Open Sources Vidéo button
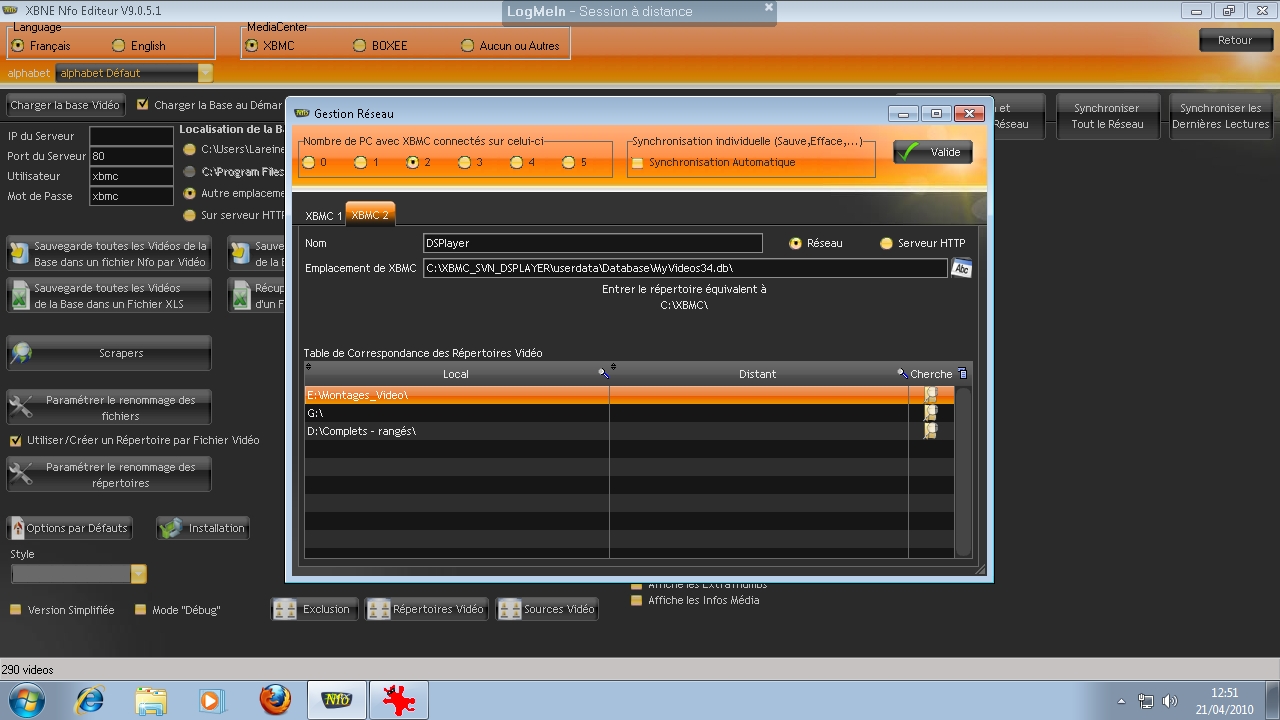Viewport: 1280px width, 720px height. [x=547, y=609]
